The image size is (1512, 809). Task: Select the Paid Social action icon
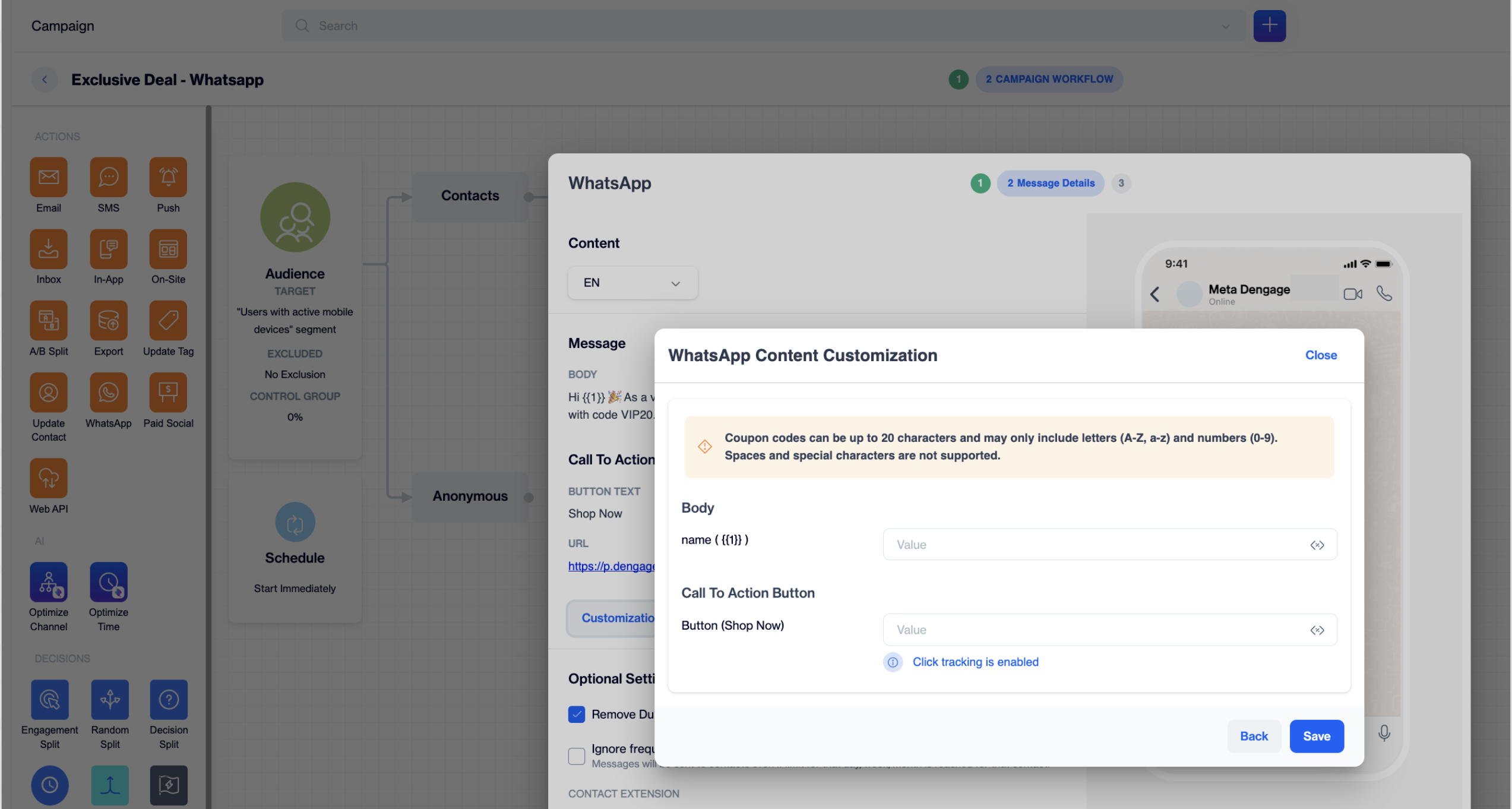point(168,393)
